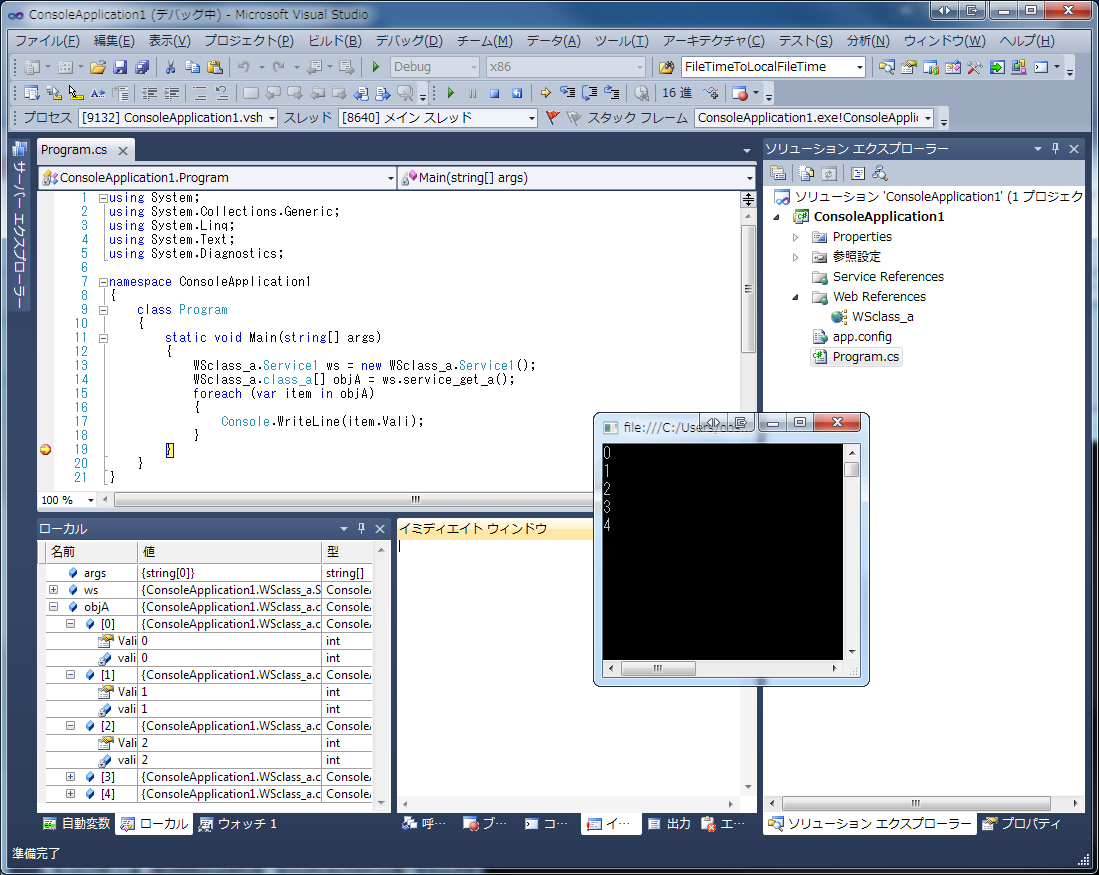
Task: Open the ファイル(F) menu
Action: [48, 41]
